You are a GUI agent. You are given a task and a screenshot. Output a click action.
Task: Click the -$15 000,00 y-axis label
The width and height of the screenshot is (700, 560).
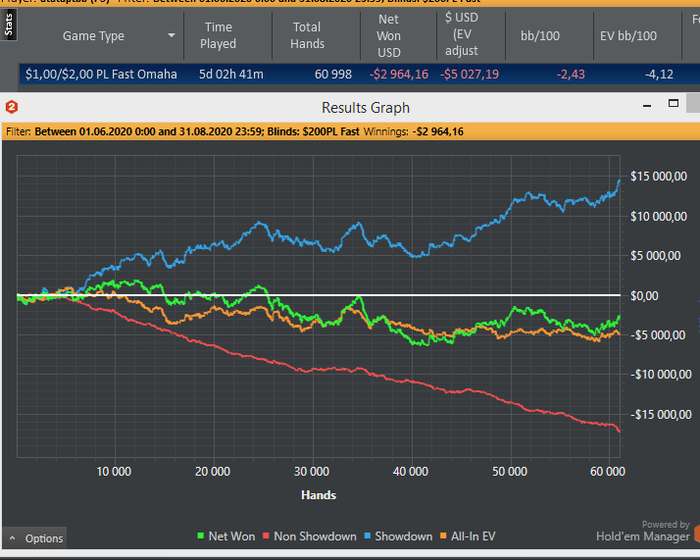pyautogui.click(x=661, y=415)
